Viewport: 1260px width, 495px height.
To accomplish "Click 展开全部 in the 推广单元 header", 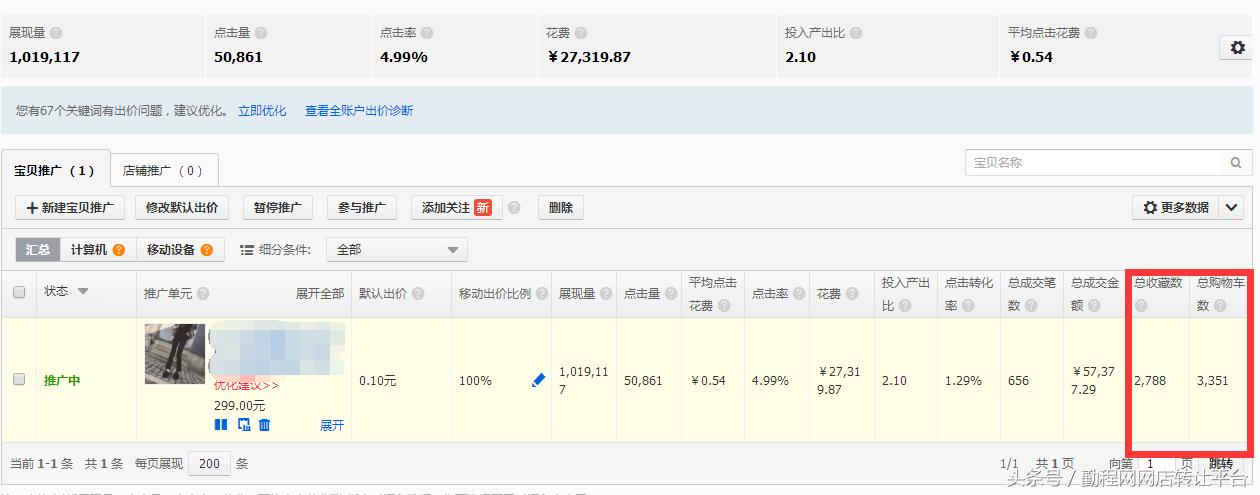I will point(319,294).
